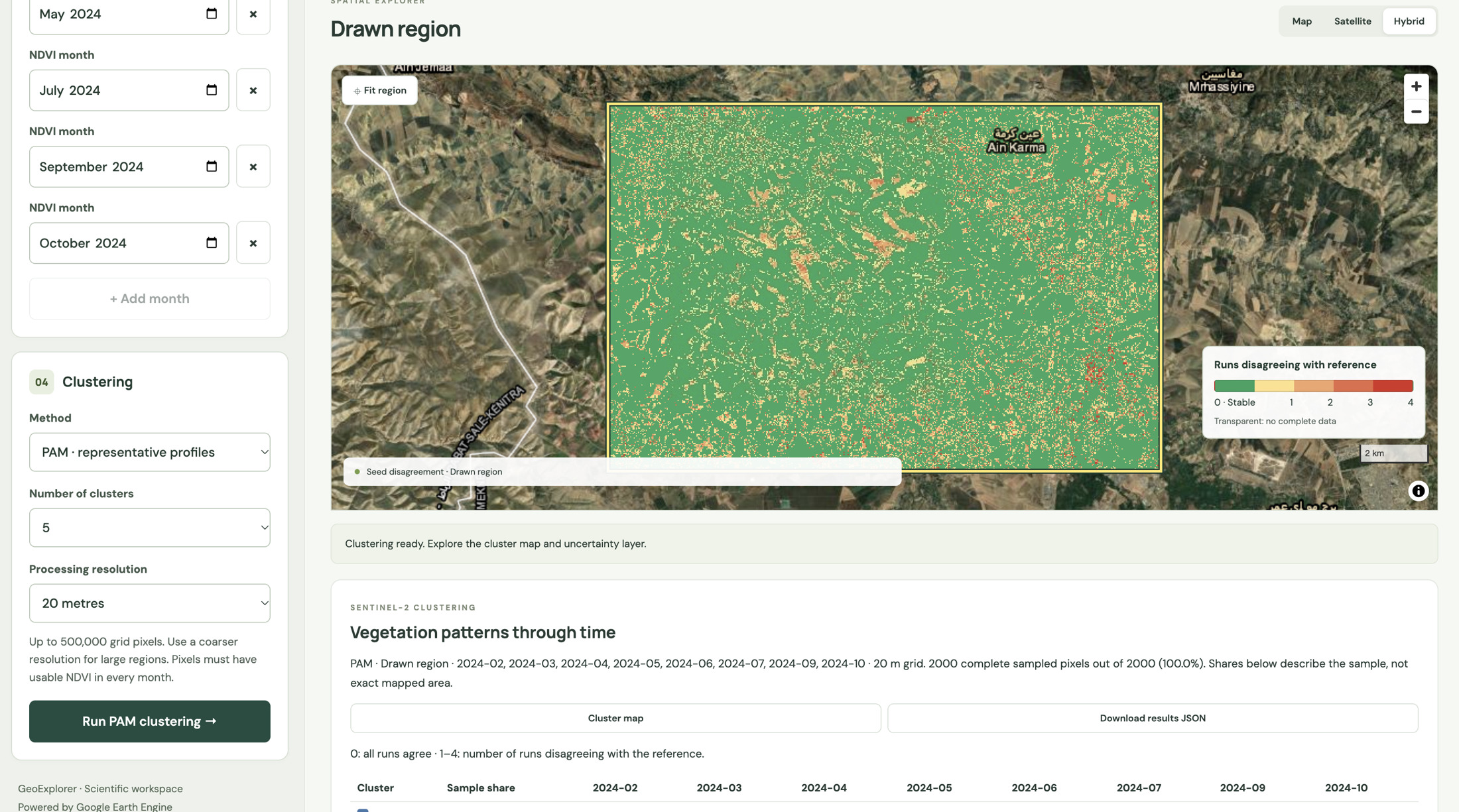
Task: Open the Processing resolution dropdown
Action: [x=150, y=603]
